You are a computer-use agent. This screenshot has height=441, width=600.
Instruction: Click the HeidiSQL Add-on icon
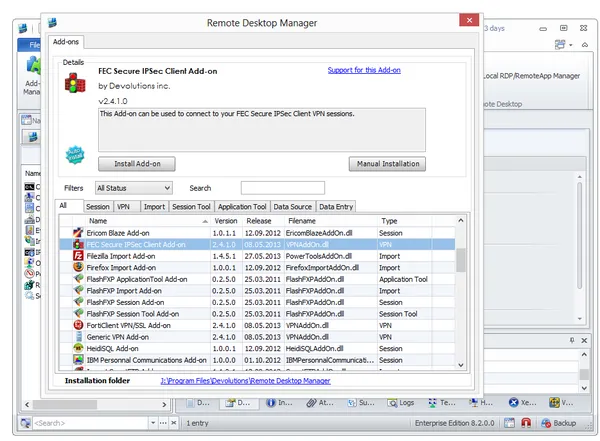coord(78,348)
